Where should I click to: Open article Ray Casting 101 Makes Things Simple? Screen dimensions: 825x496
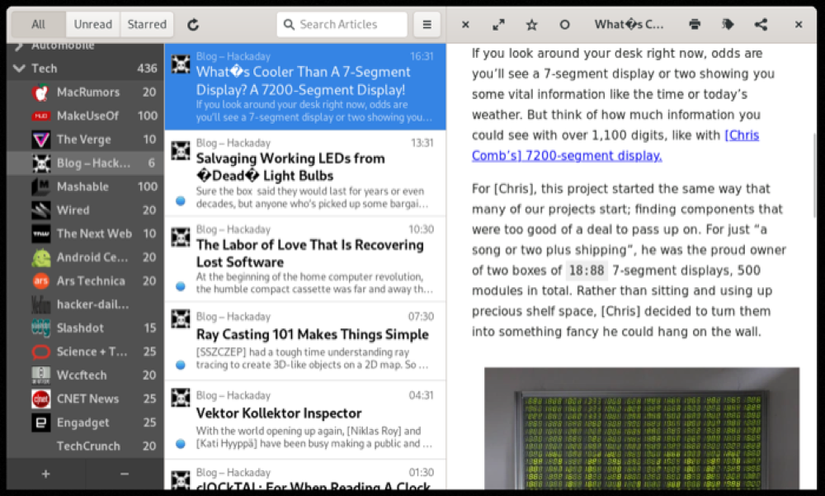coord(305,342)
